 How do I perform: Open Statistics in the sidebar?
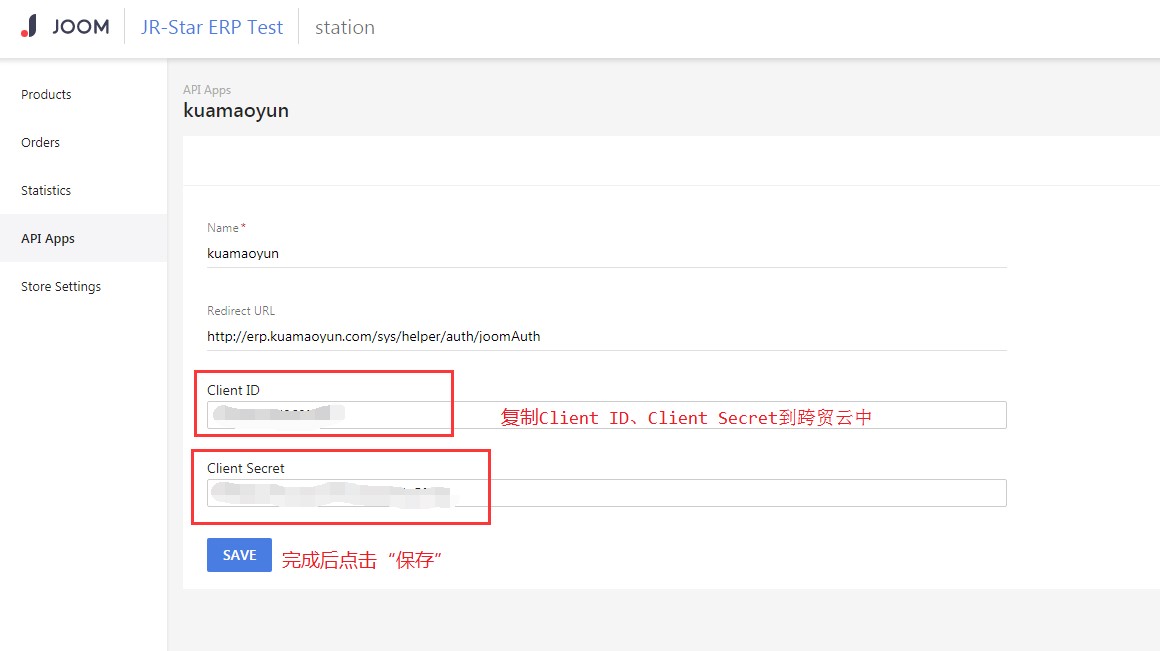[46, 191]
